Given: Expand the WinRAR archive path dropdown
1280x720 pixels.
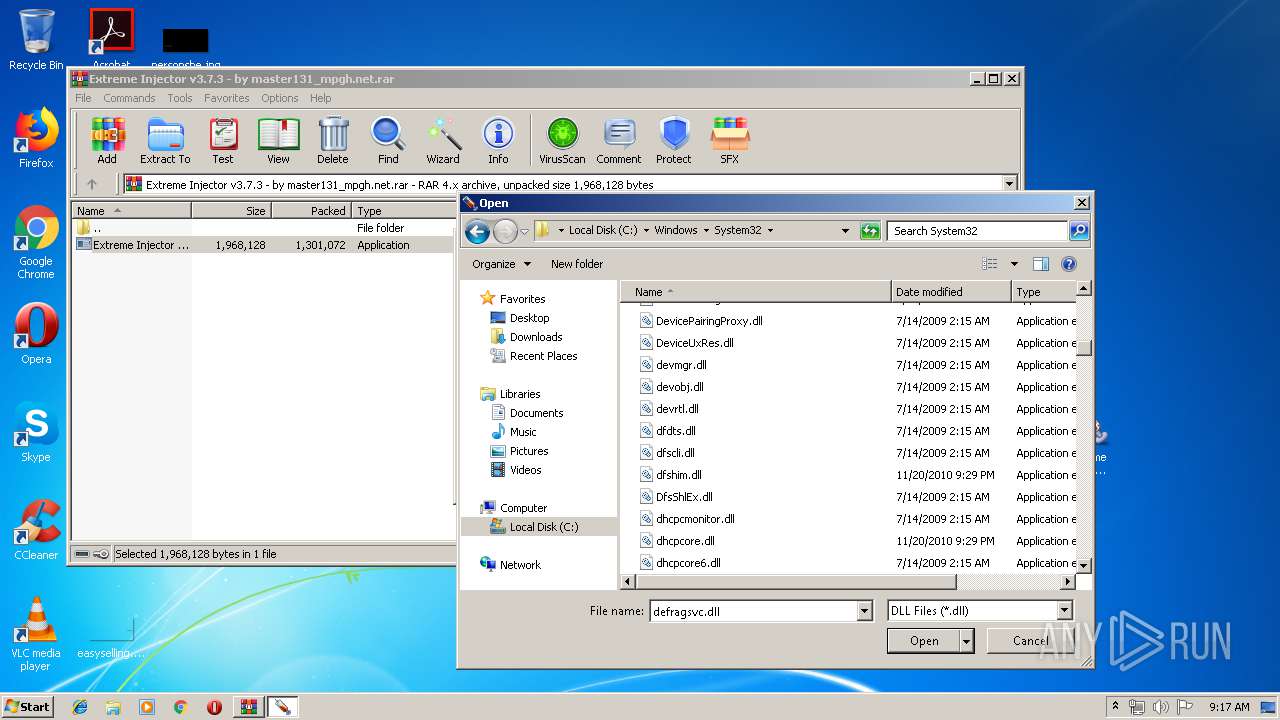Looking at the screenshot, I should tap(1009, 184).
